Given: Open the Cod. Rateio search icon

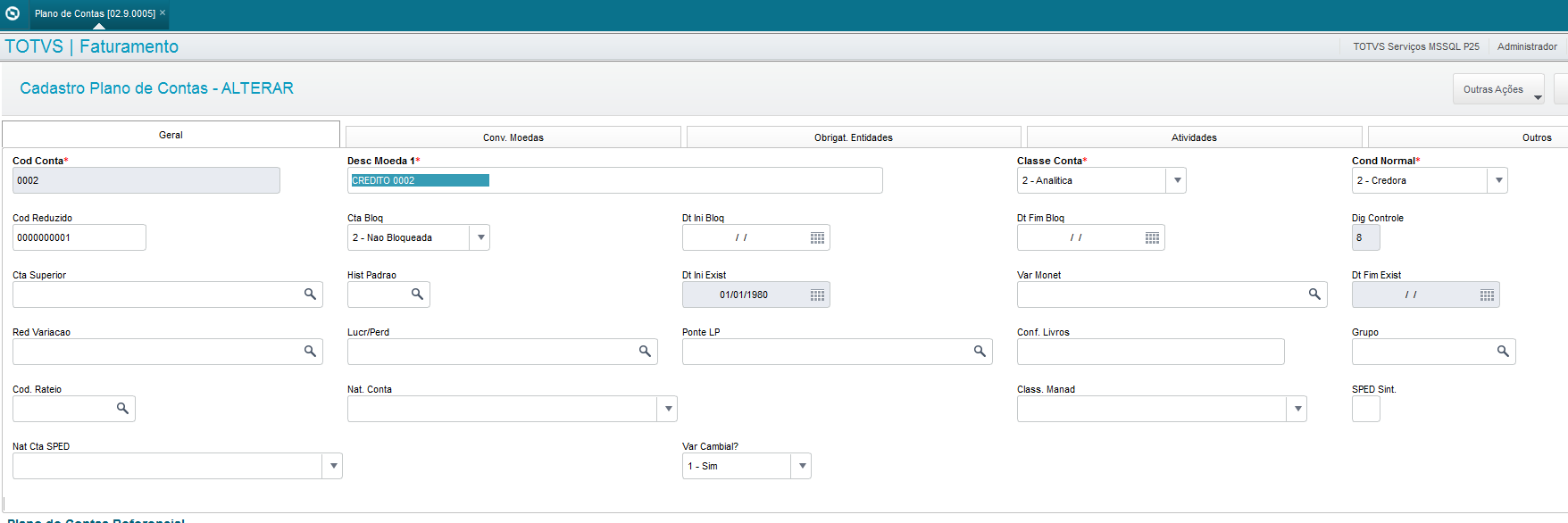Looking at the screenshot, I should [x=122, y=409].
